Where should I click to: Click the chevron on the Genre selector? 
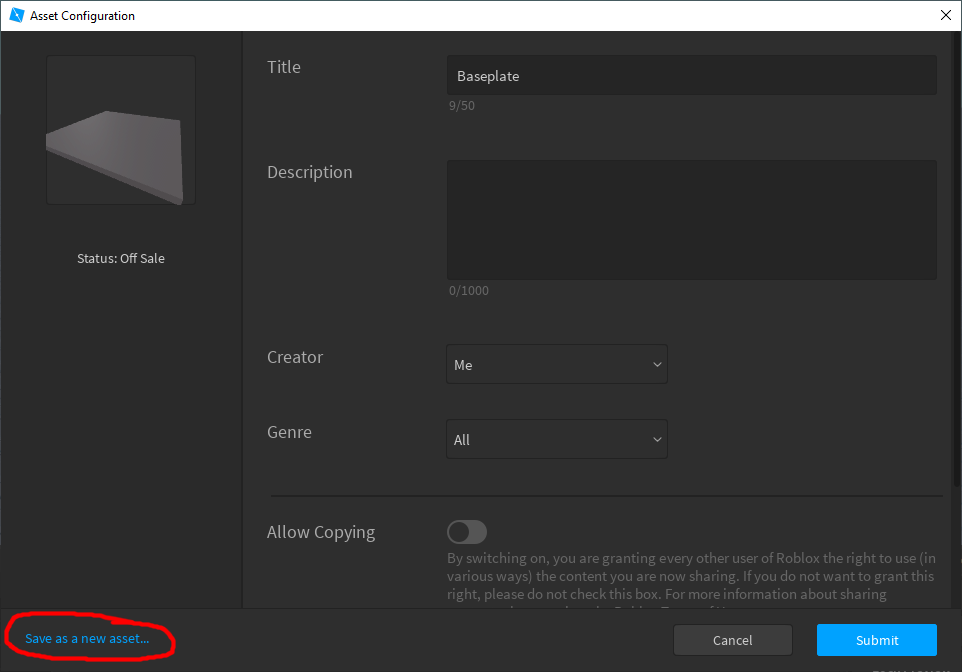click(657, 439)
